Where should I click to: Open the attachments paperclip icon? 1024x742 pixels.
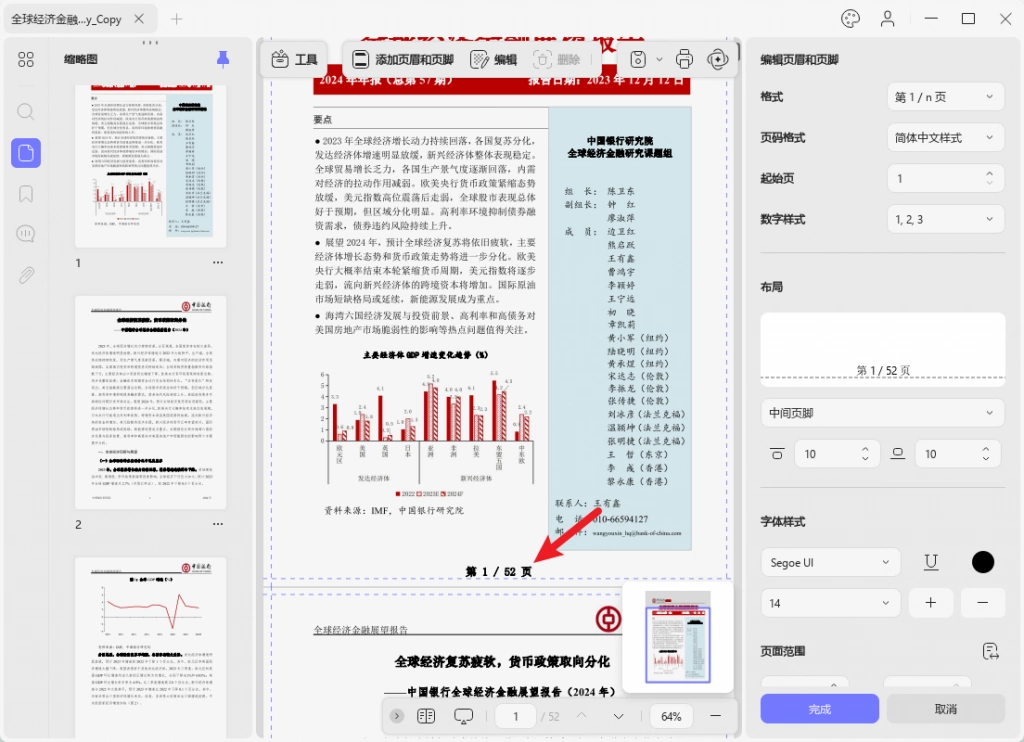point(25,275)
